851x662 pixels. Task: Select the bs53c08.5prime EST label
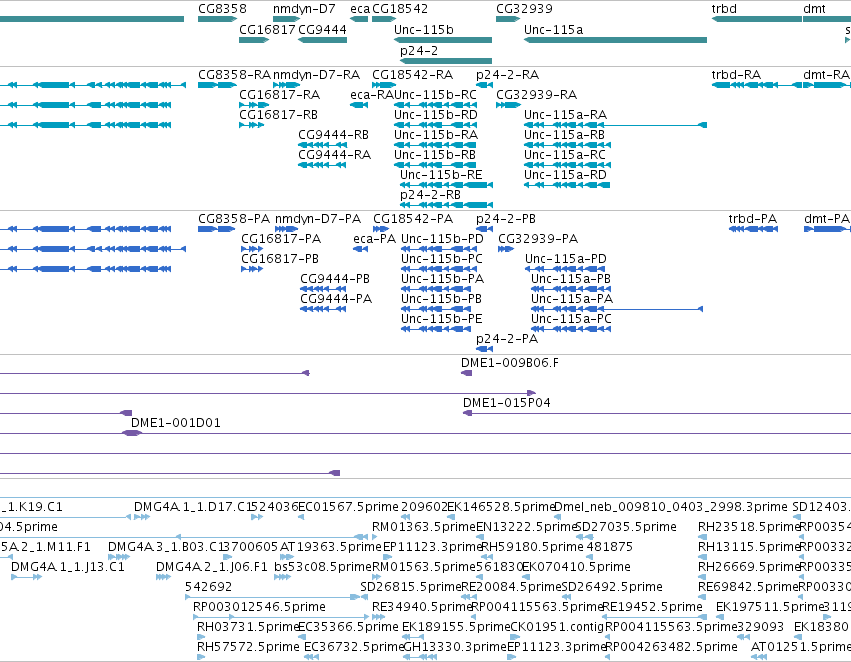[323, 567]
